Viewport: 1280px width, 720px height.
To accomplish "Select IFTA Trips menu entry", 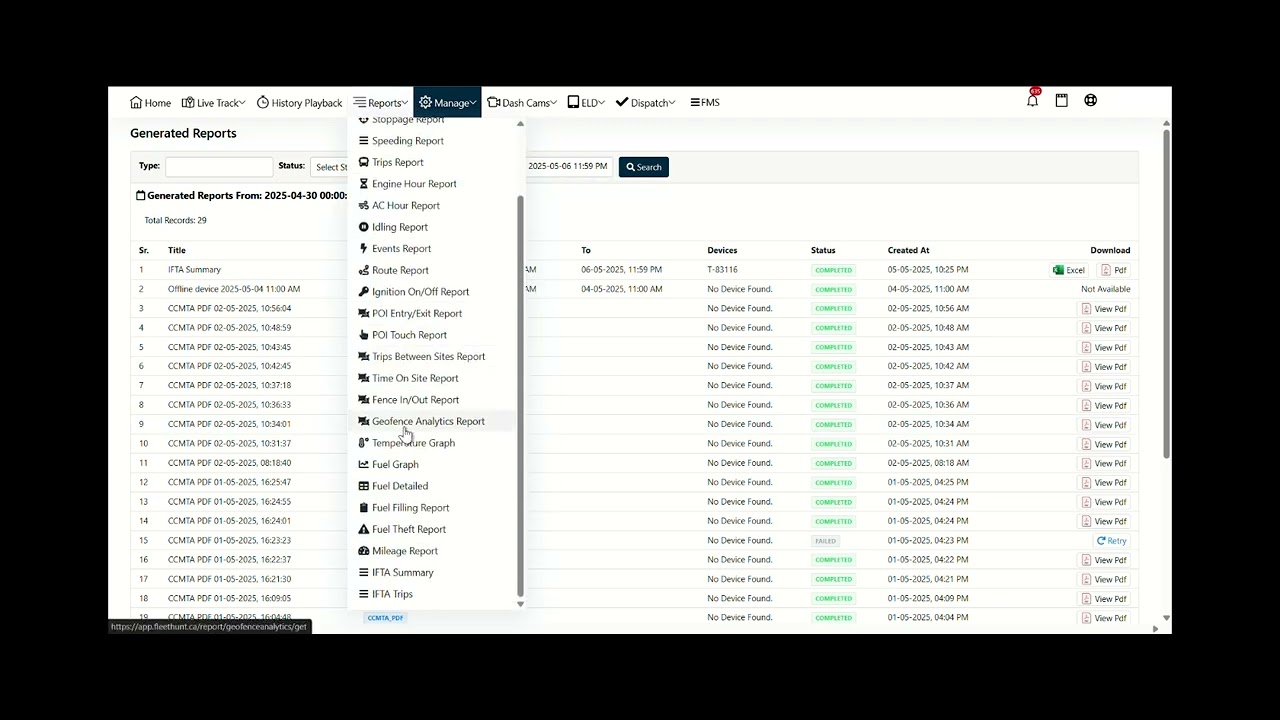I will 392,594.
